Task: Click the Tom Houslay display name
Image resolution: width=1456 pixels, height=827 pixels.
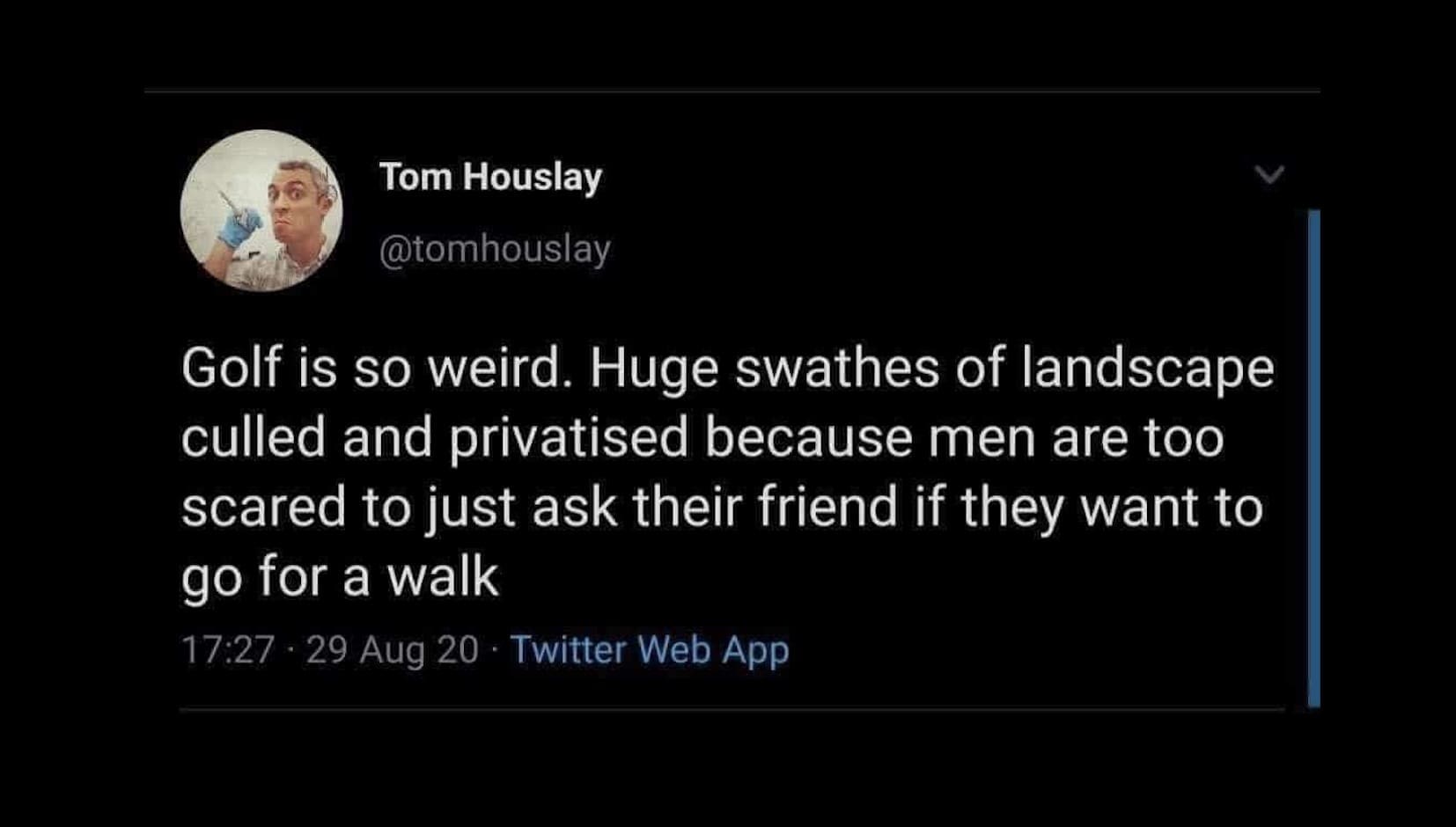Action: pyautogui.click(x=490, y=177)
